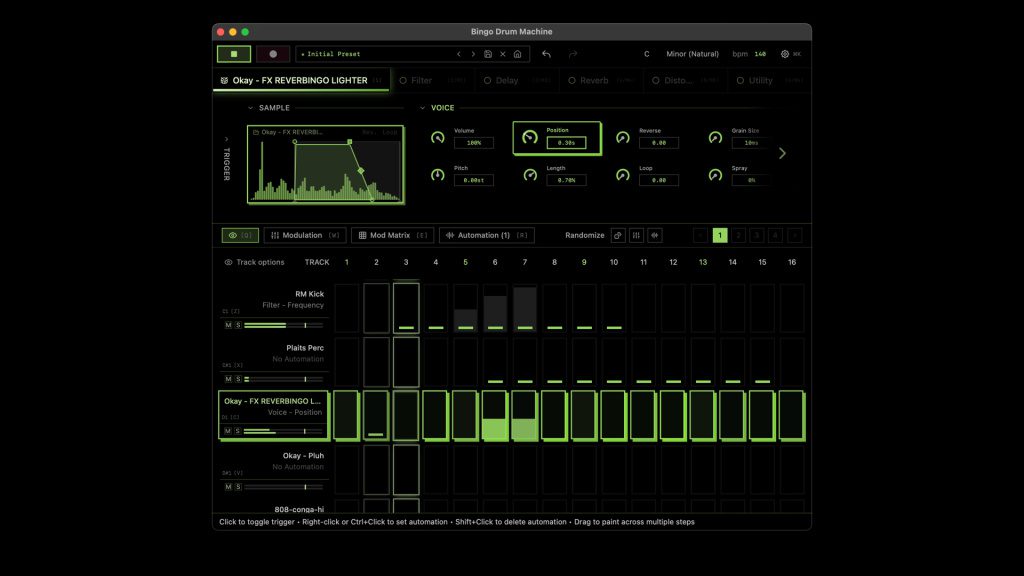Image resolution: width=1024 pixels, height=576 pixels.
Task: Collapse the VOICE section chevron
Action: 423,108
